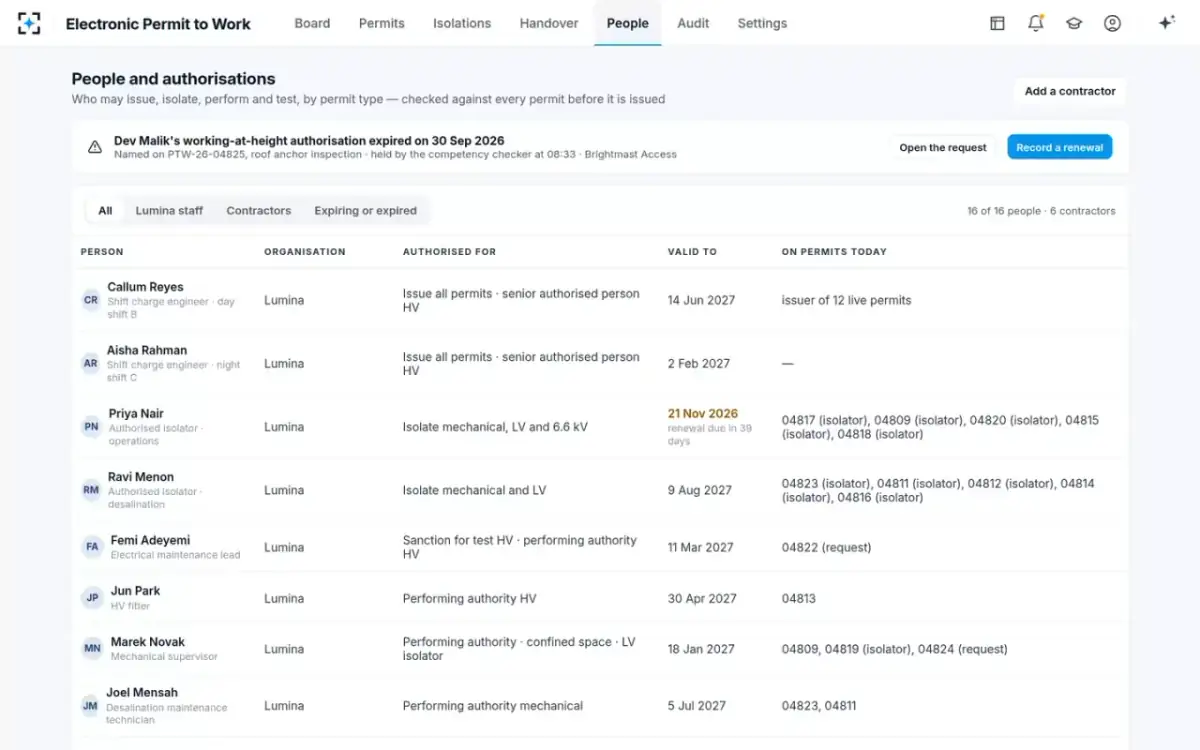The height and width of the screenshot is (750, 1200).
Task: Open the Settings tab
Action: [x=762, y=23]
